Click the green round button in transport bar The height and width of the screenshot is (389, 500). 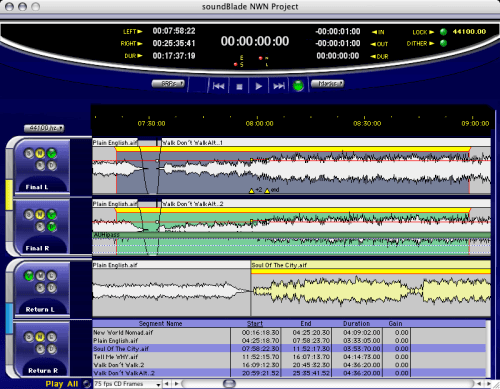298,86
